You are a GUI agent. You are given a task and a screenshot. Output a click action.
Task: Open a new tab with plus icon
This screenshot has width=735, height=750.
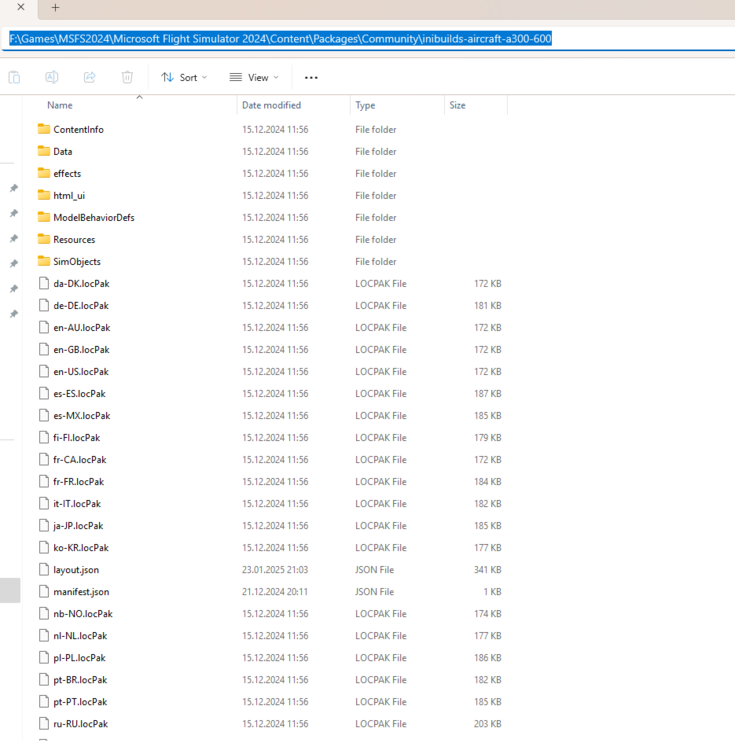(x=55, y=8)
